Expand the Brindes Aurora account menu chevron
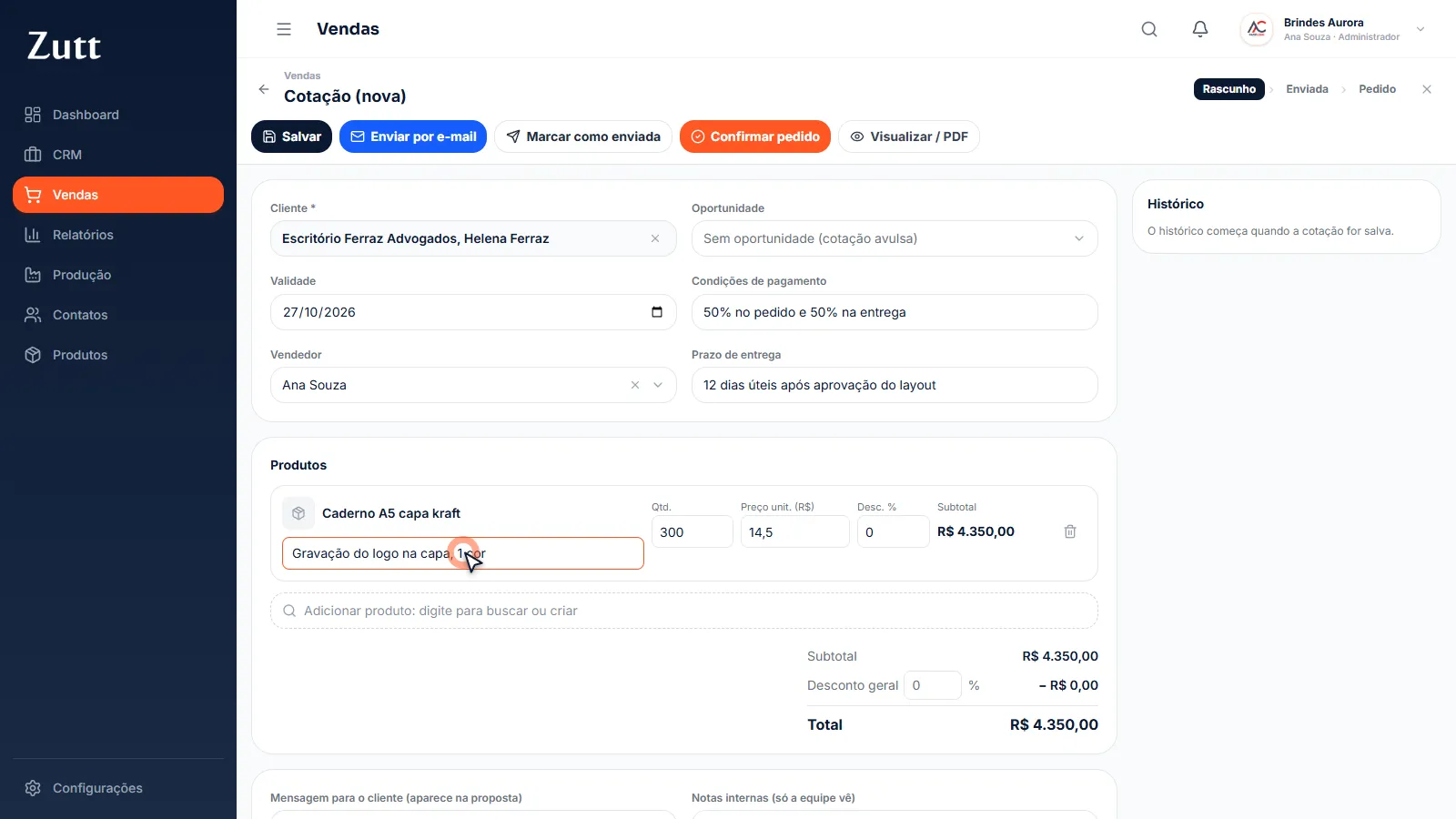The image size is (1456, 819). point(1421,29)
